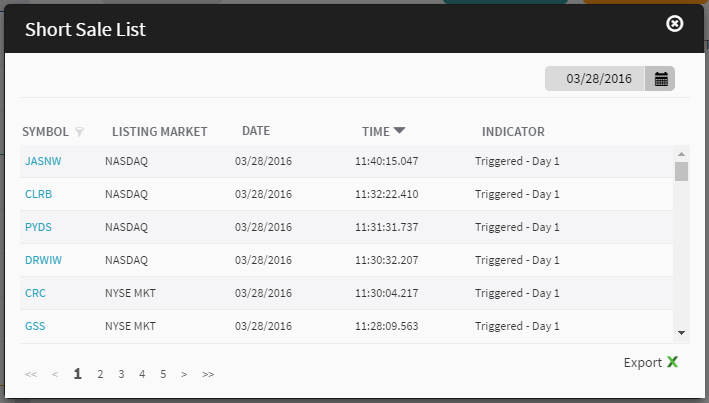
Task: Open page 5 of results
Action: [163, 374]
